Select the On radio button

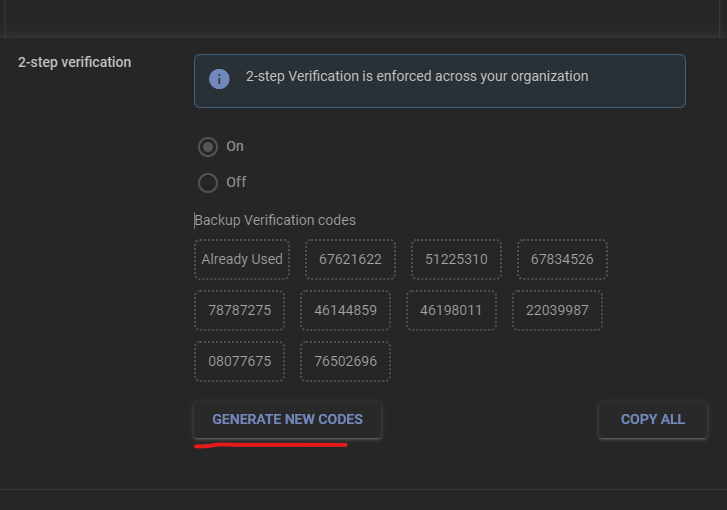pyautogui.click(x=208, y=147)
